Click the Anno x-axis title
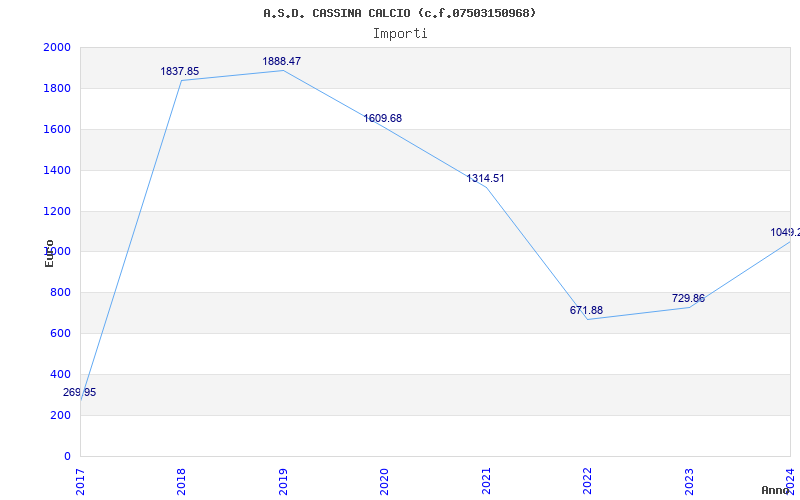 [x=776, y=490]
